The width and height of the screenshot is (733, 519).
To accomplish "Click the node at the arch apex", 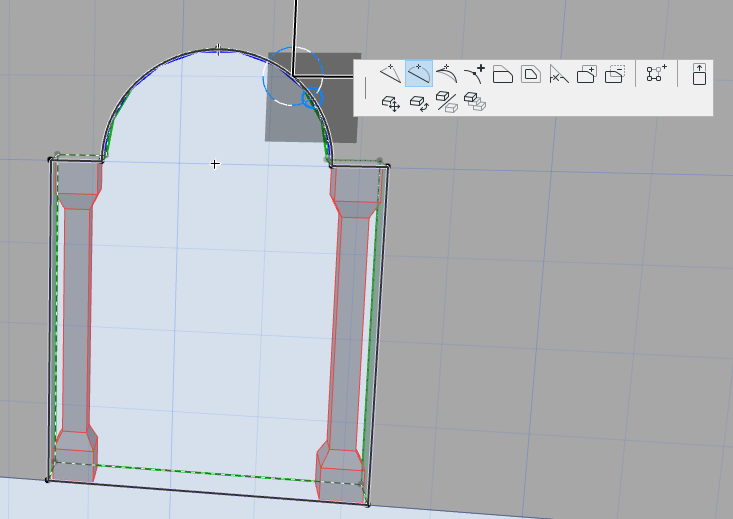I will tap(218, 49).
